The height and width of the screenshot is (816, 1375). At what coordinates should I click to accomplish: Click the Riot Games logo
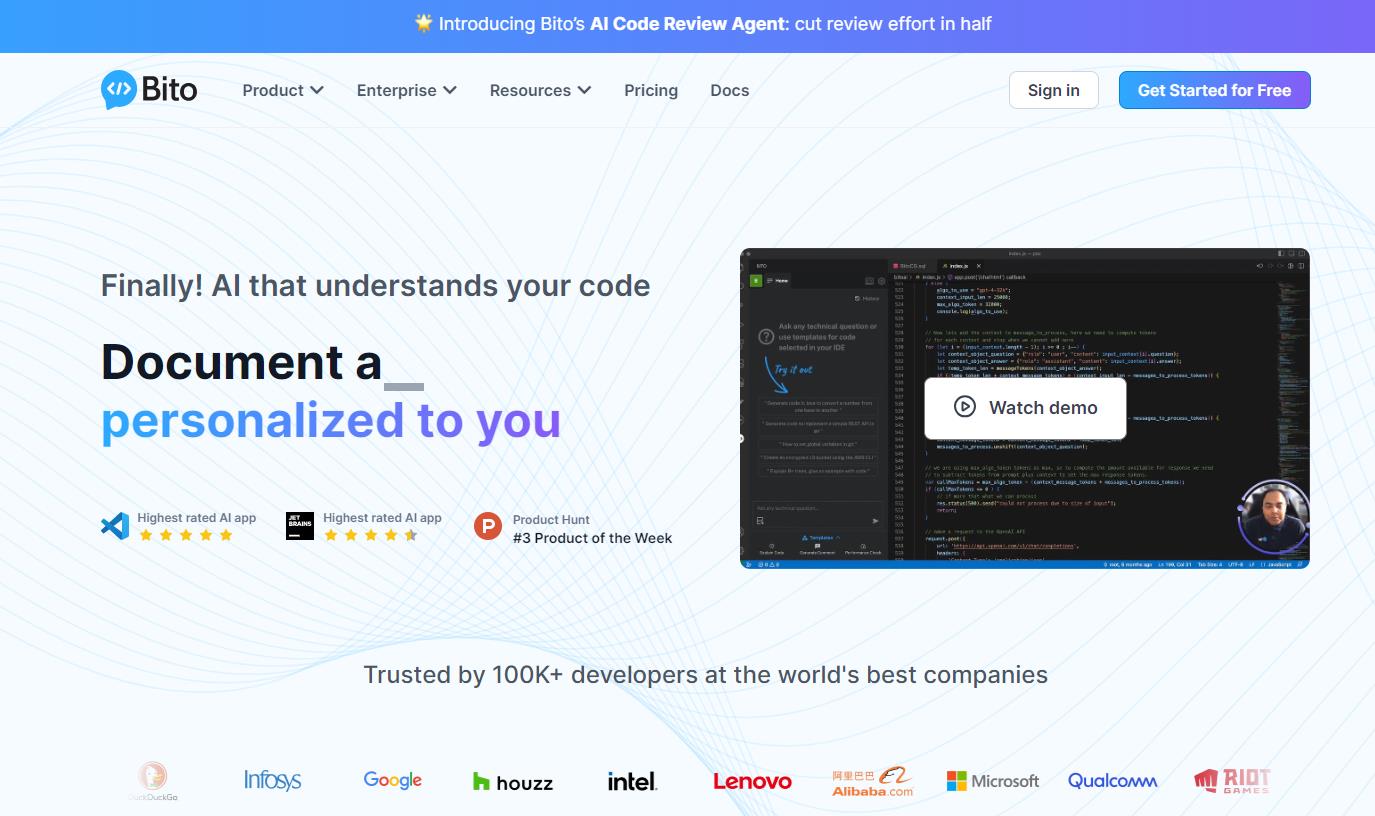point(1232,781)
